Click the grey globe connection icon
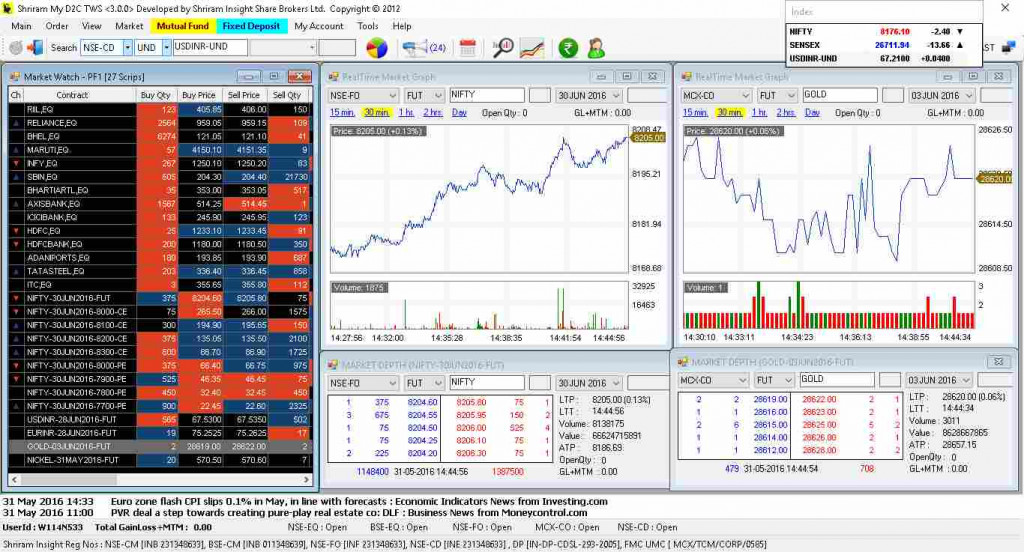The image size is (1024, 552). coord(16,47)
